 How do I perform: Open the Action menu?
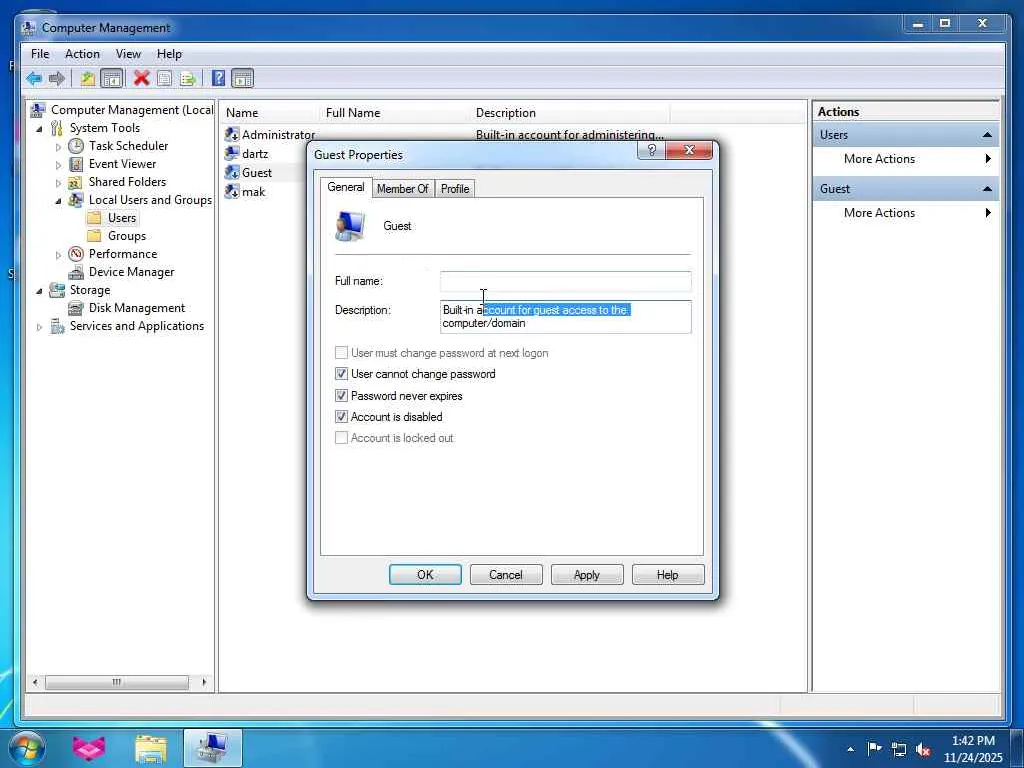click(x=82, y=54)
